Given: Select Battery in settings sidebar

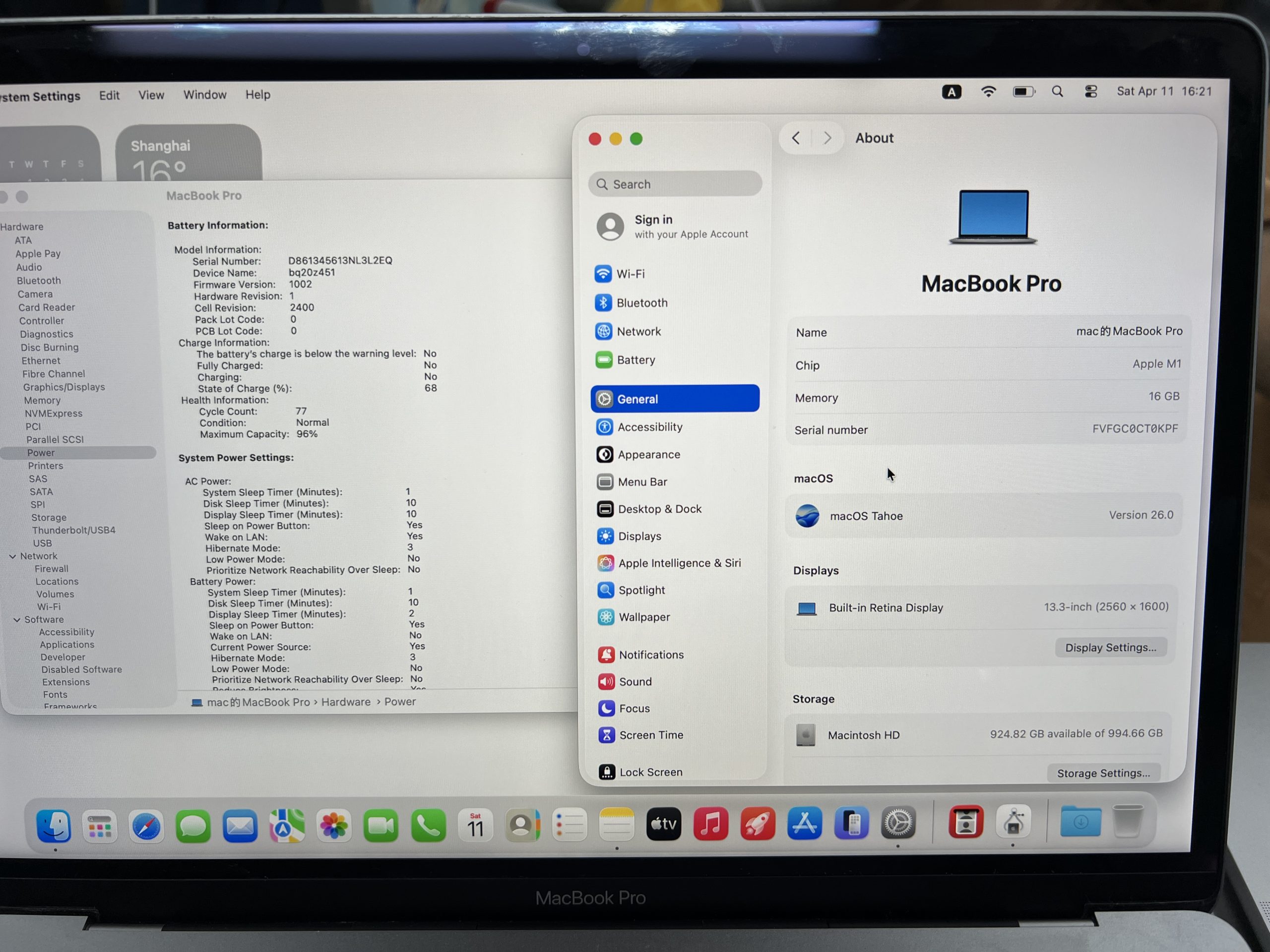Looking at the screenshot, I should click(x=635, y=360).
